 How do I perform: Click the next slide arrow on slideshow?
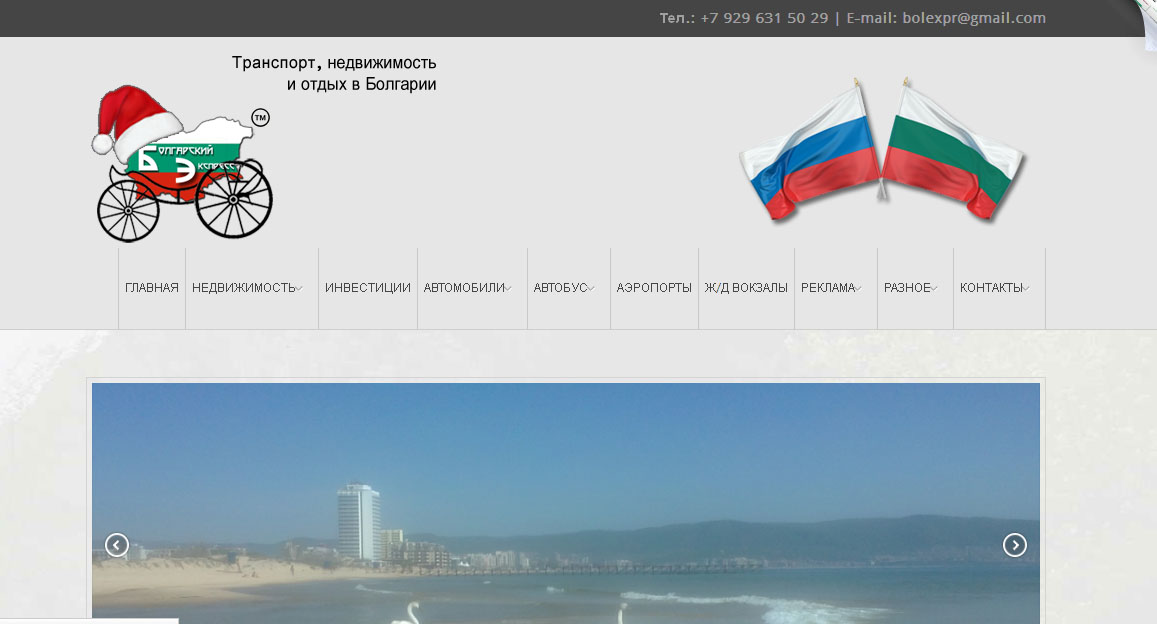pyautogui.click(x=1015, y=545)
